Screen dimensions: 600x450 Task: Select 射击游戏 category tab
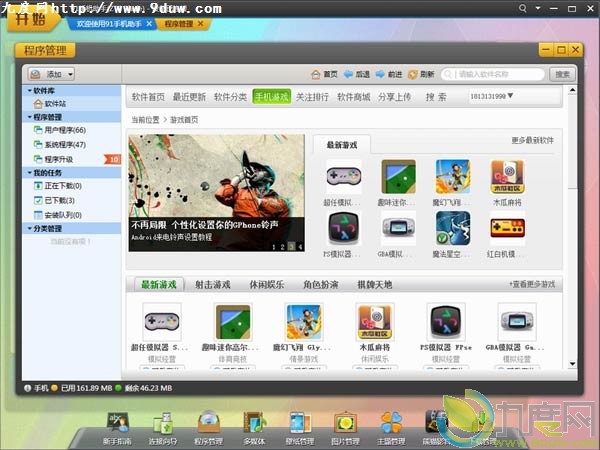(213, 285)
